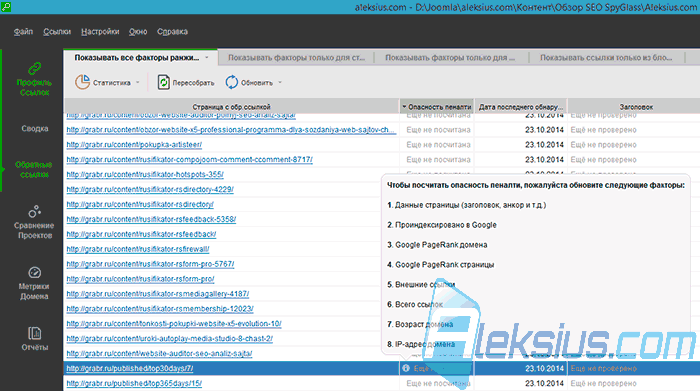Open the Файл menu
This screenshot has height=391, width=700.
click(23, 32)
